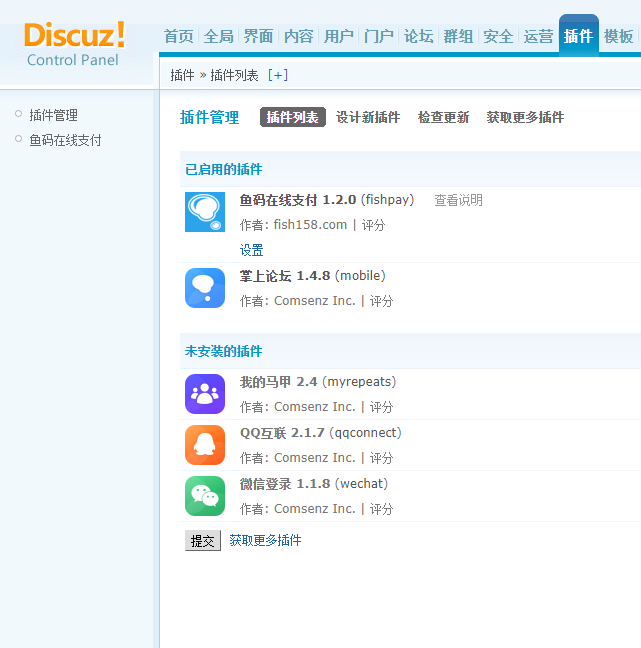Image resolution: width=641 pixels, height=648 pixels.
Task: Open the 全局 top menu
Action: click(x=219, y=36)
